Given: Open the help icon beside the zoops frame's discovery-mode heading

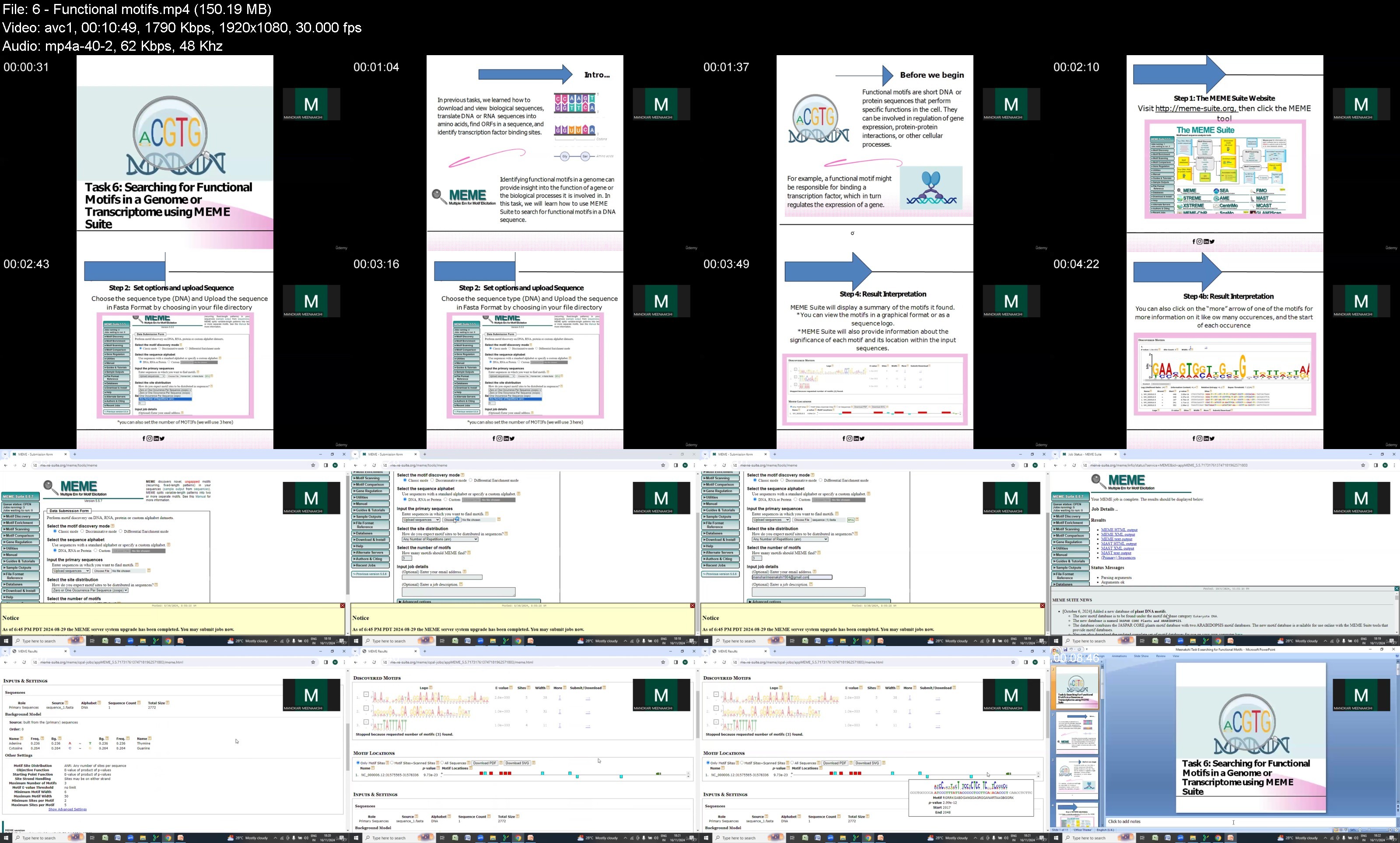Looking at the screenshot, I should [112, 526].
